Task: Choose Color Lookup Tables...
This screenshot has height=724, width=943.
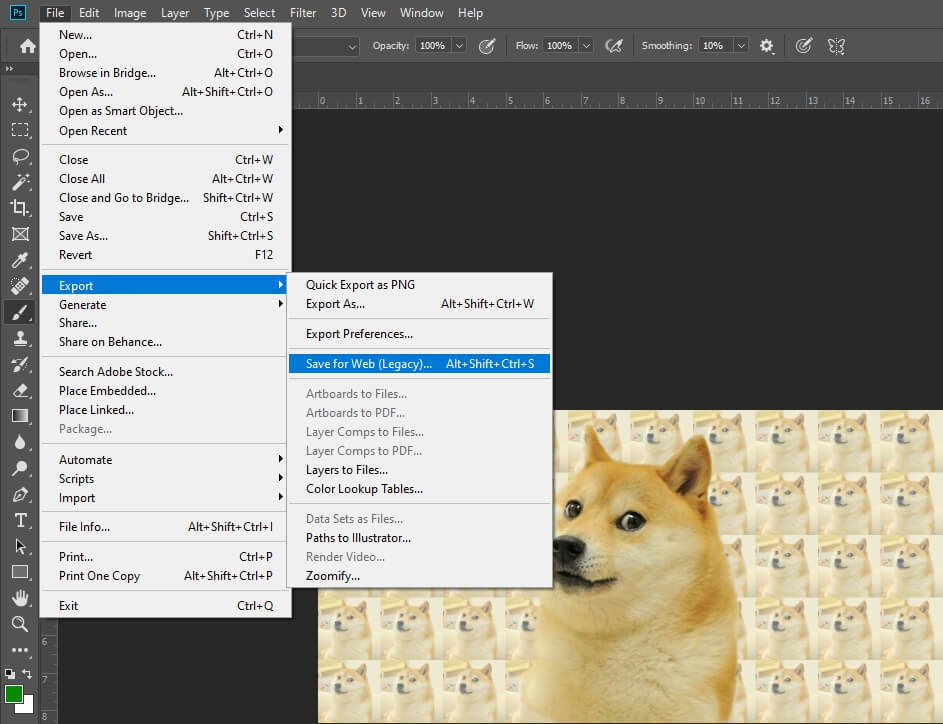Action: [419, 489]
